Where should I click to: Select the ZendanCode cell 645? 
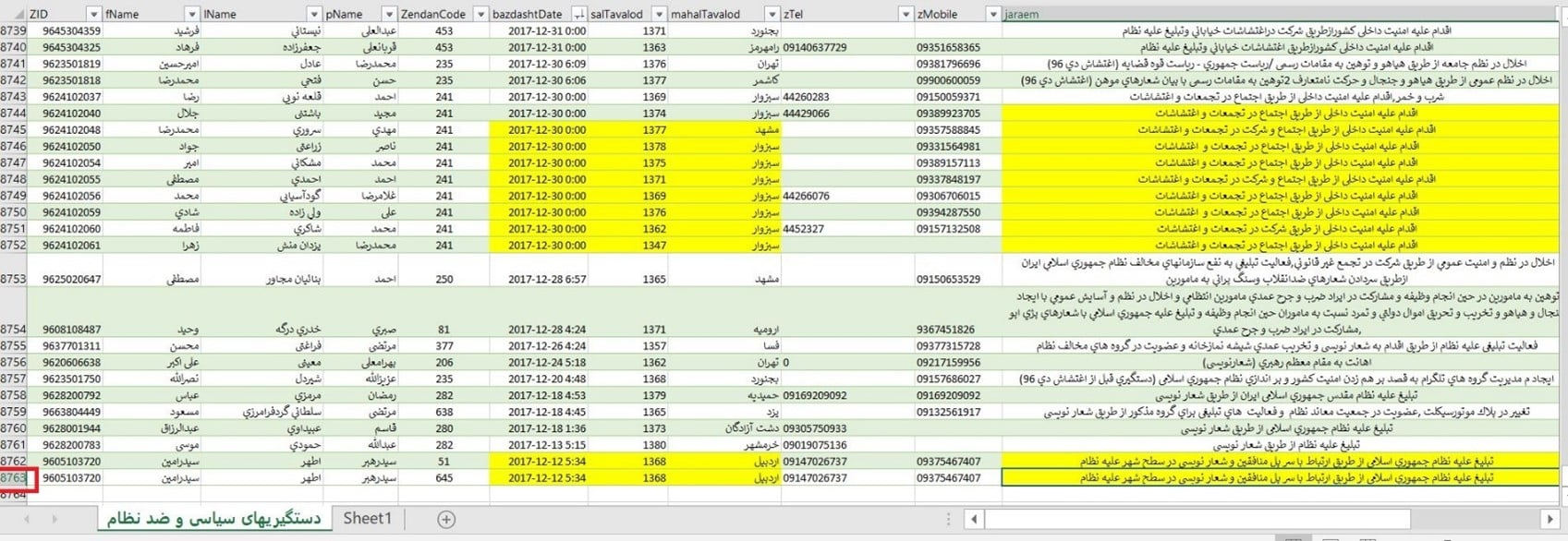444,478
